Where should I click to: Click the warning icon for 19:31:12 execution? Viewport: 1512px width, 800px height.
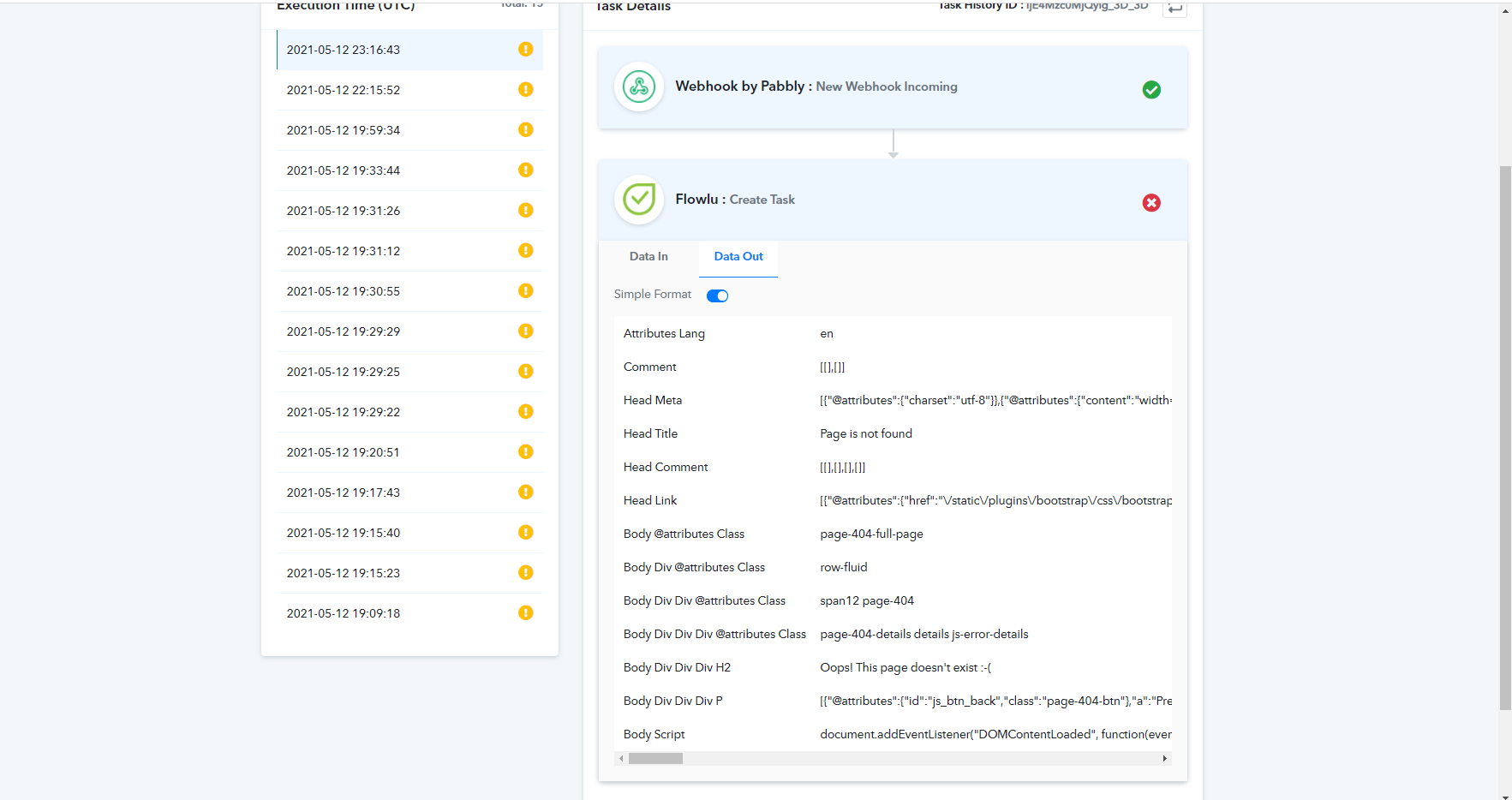[526, 251]
